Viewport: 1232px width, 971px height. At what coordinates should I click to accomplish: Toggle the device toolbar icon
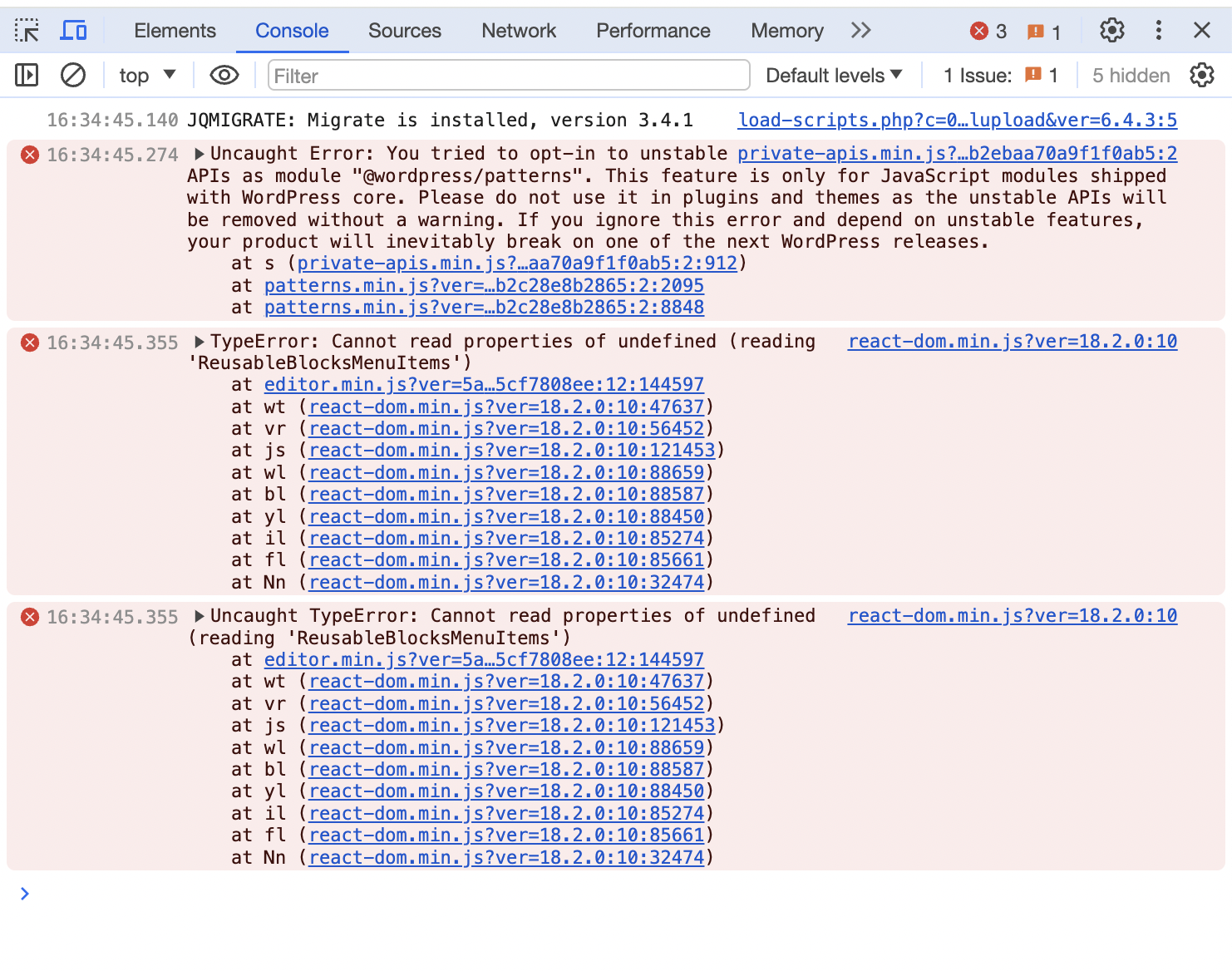(x=74, y=31)
